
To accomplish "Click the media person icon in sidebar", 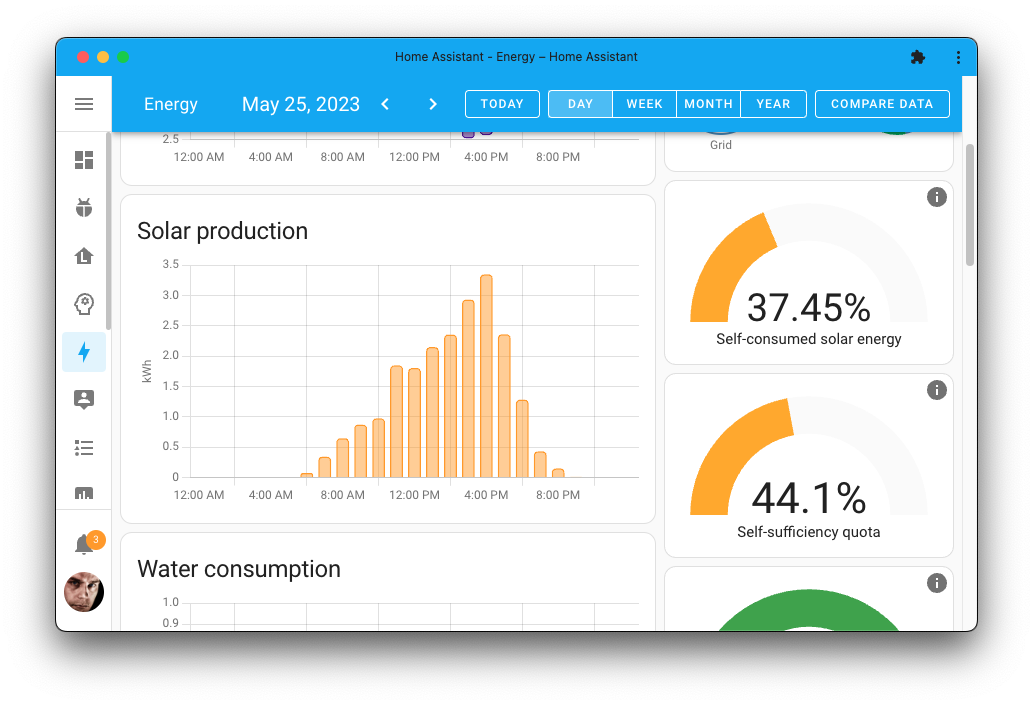I will [x=84, y=400].
